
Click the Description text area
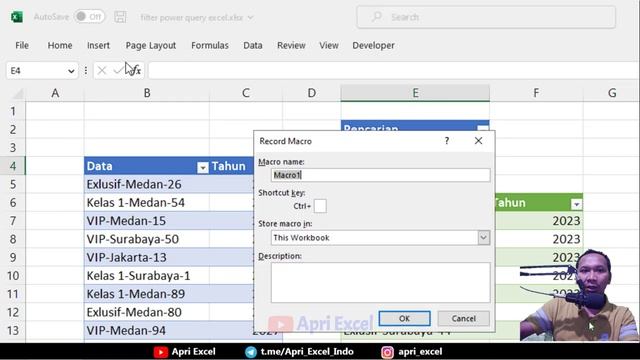click(380, 282)
